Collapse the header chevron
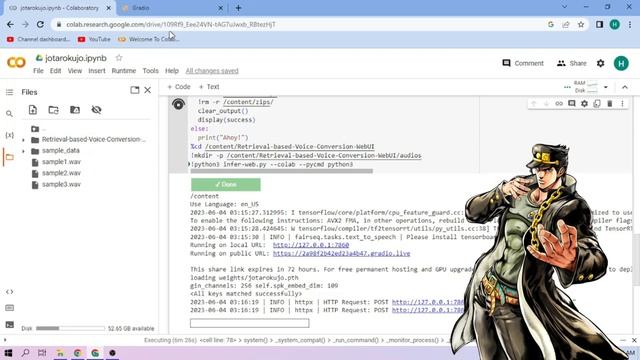Image resolution: width=640 pixels, height=360 pixels. coord(625,87)
